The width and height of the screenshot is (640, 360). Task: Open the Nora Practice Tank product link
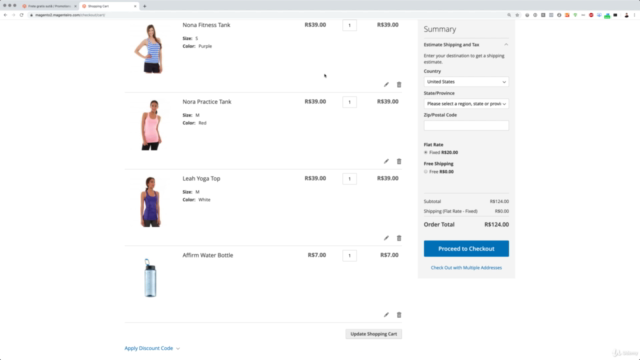pos(207,102)
